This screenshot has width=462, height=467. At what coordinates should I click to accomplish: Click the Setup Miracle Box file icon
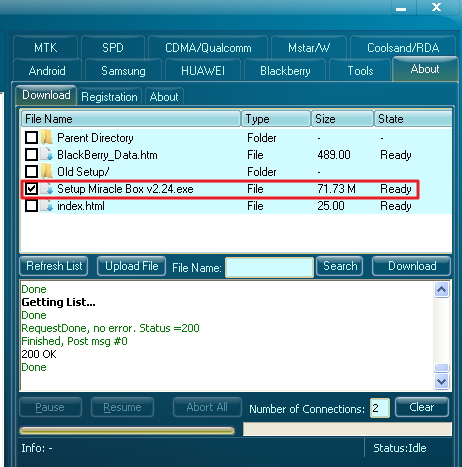[x=47, y=189]
